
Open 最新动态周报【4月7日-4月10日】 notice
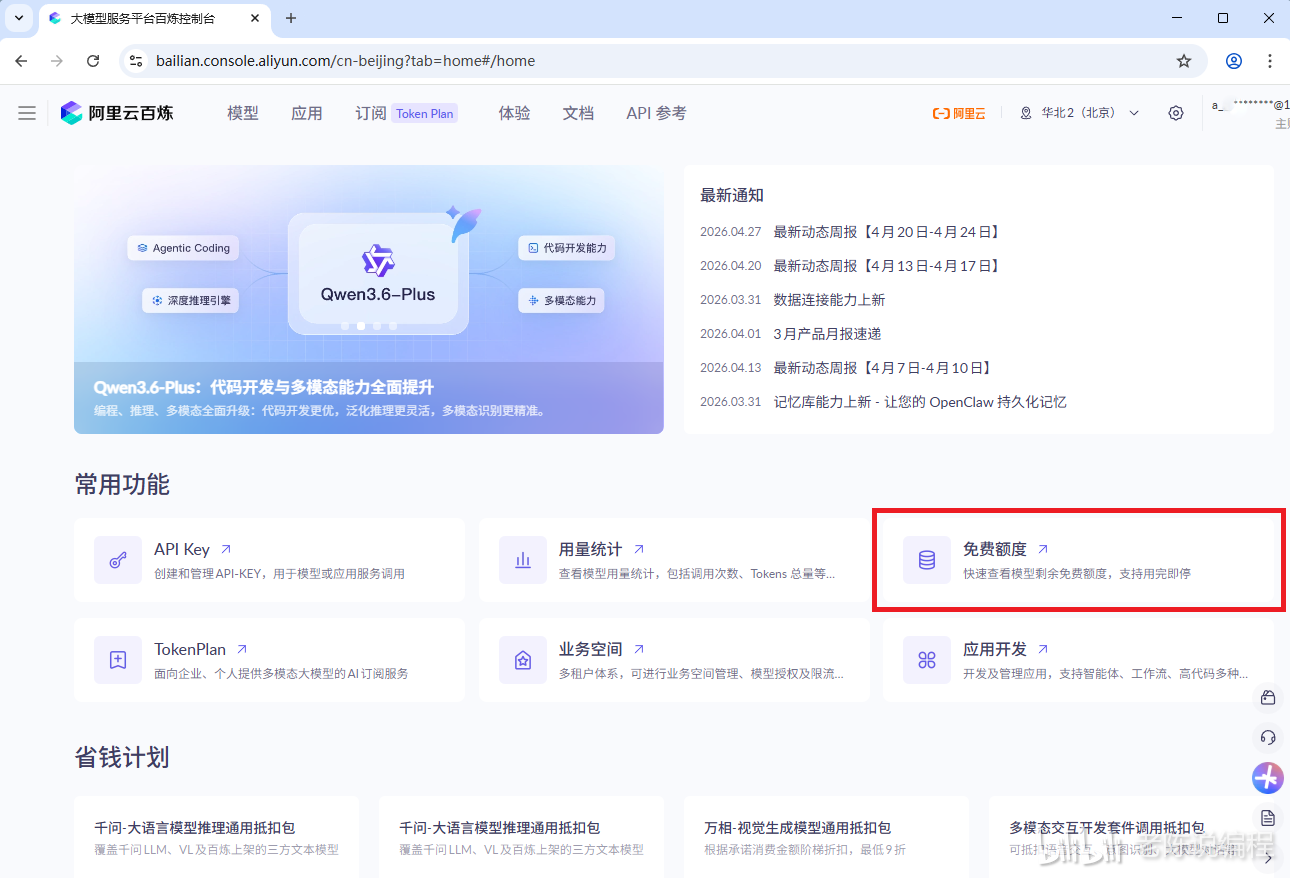(884, 368)
